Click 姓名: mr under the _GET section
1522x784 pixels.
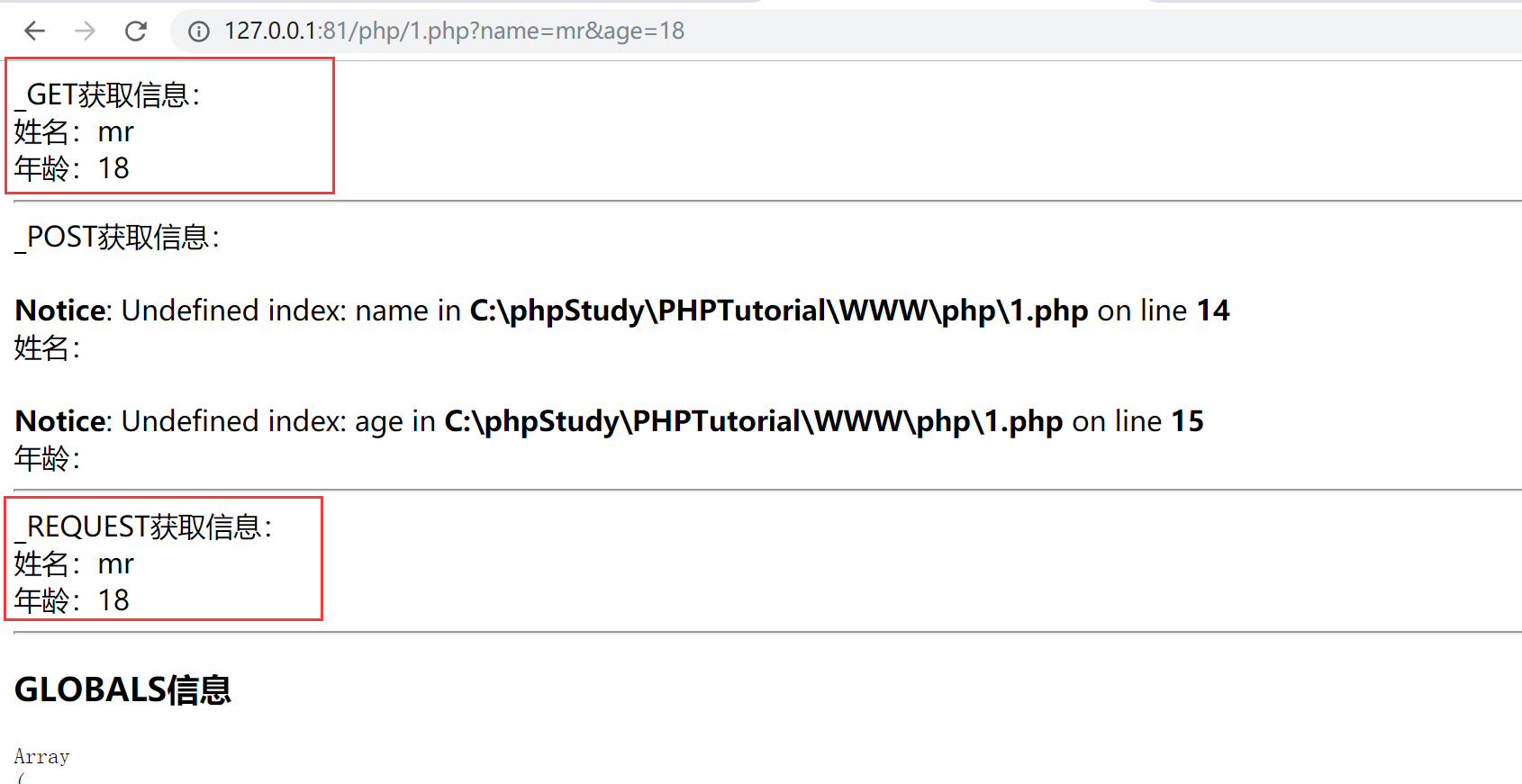point(74,132)
